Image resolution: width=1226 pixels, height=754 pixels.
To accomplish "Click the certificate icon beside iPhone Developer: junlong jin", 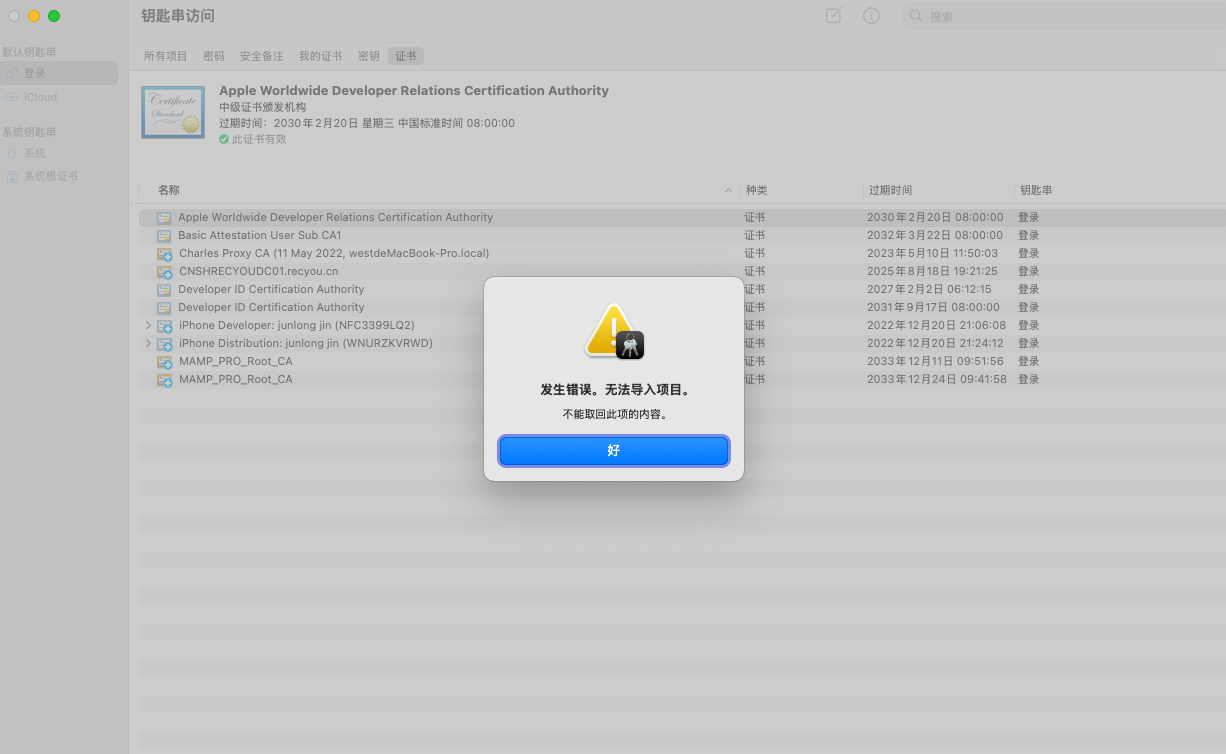I will 164,326.
